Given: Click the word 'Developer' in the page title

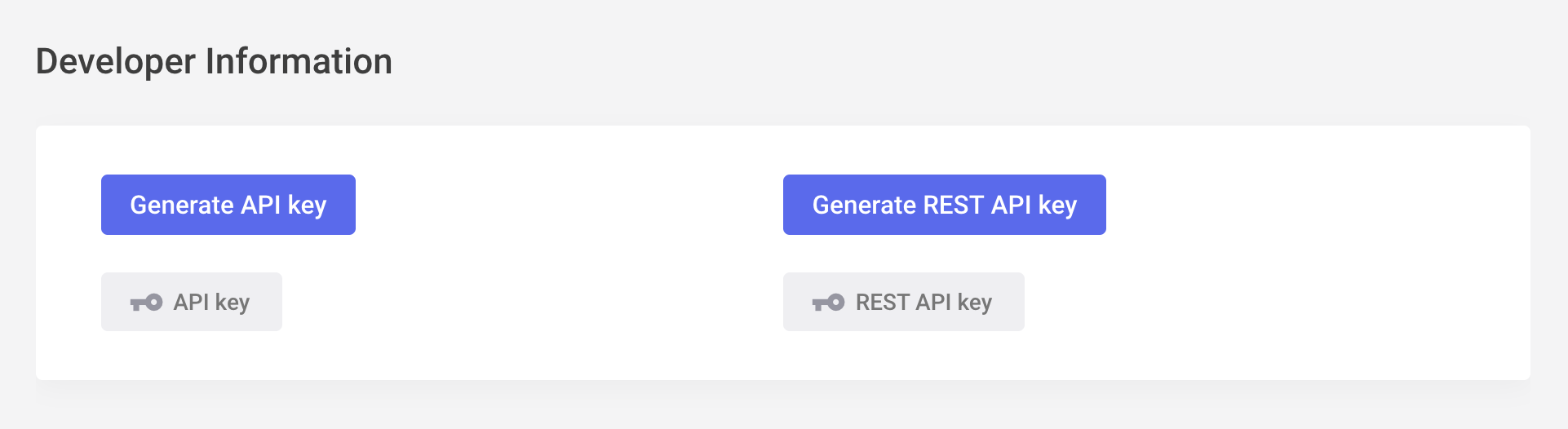Looking at the screenshot, I should point(116,62).
